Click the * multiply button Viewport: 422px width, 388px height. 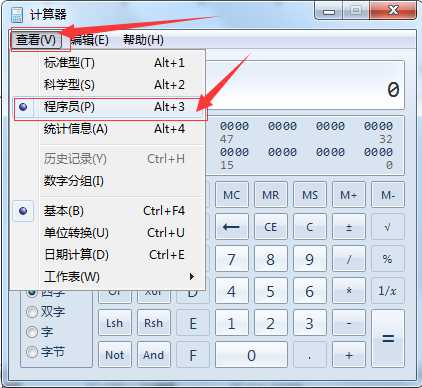(349, 291)
